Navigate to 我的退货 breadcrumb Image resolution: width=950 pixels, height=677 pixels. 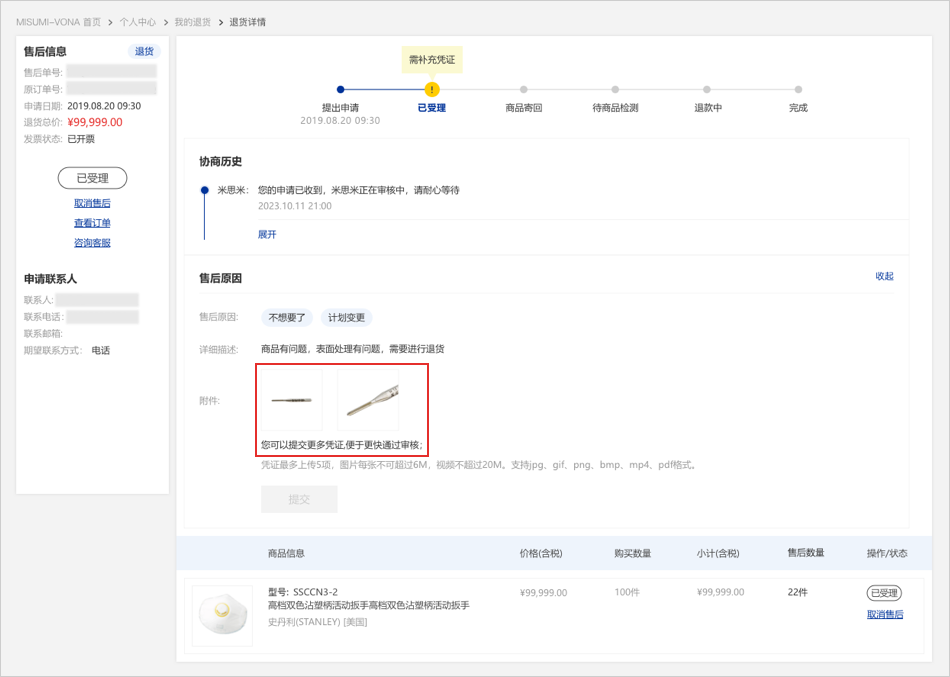192,22
